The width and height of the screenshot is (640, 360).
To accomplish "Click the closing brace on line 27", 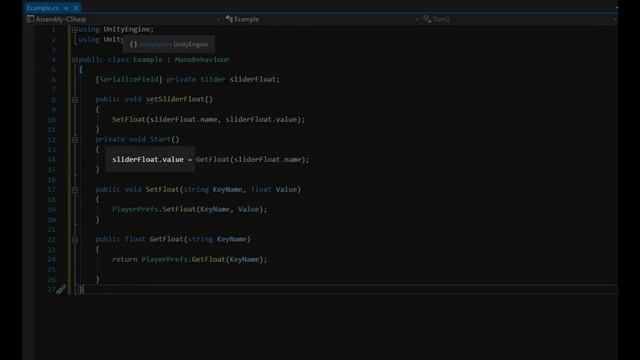I will tap(81, 289).
